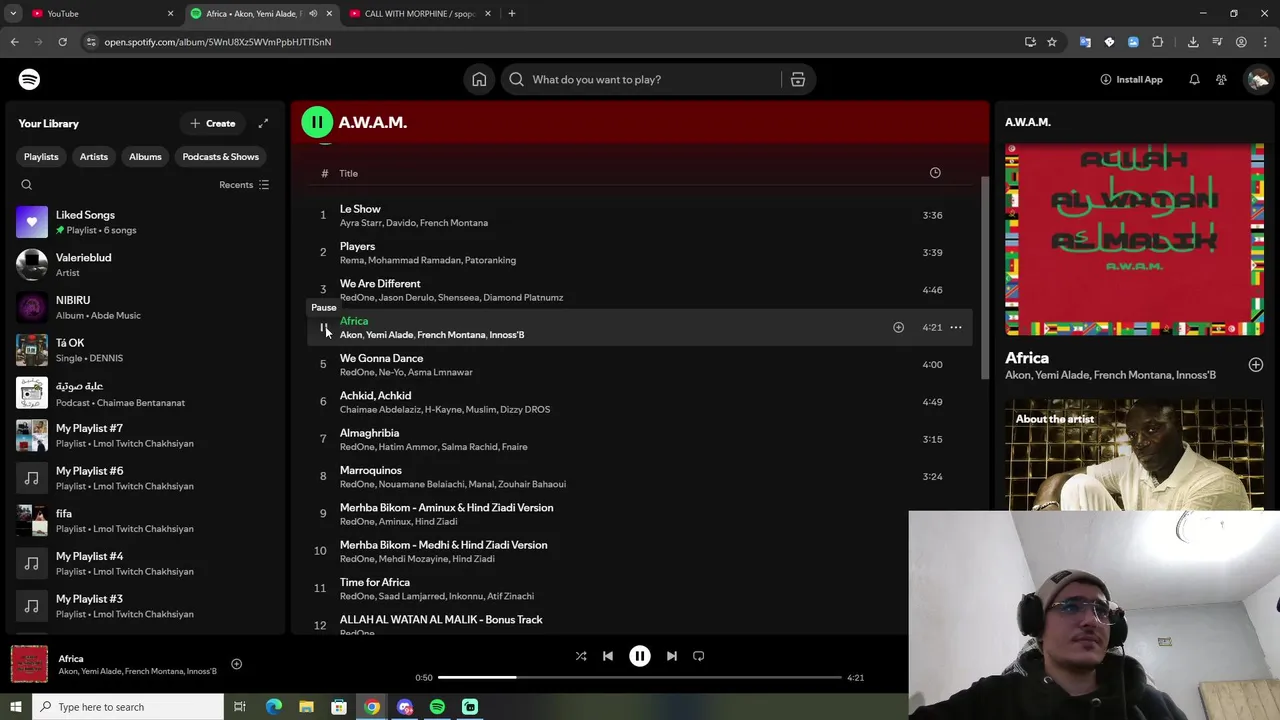
Task: Open My Playlist #3
Action: pyautogui.click(x=143, y=606)
